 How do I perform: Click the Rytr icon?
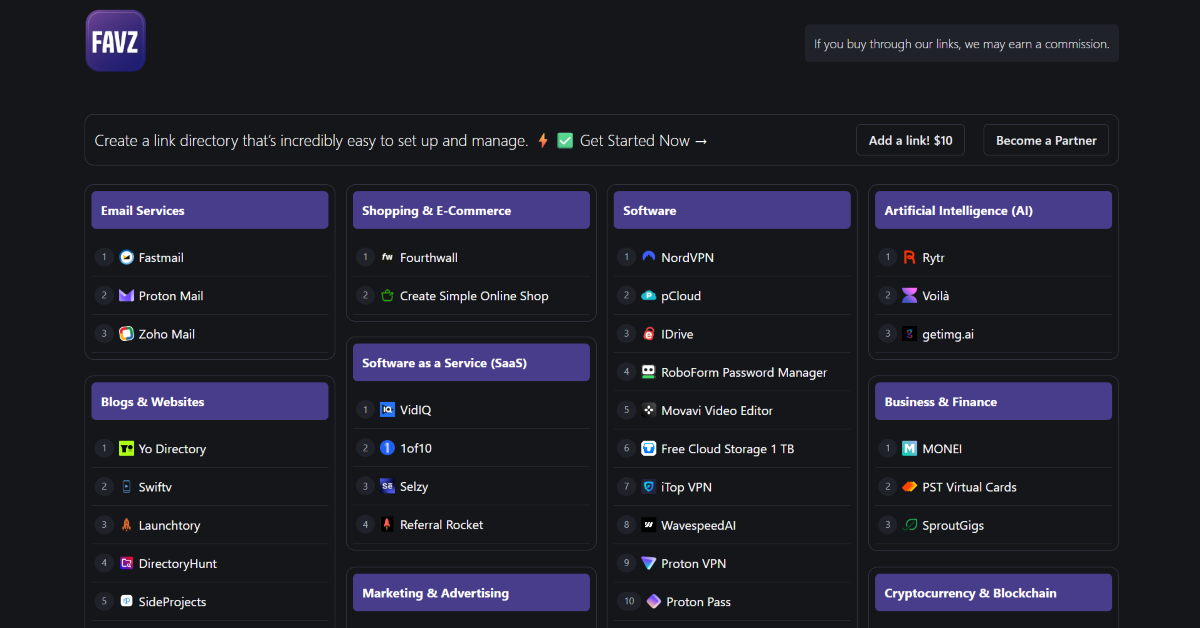click(x=909, y=258)
